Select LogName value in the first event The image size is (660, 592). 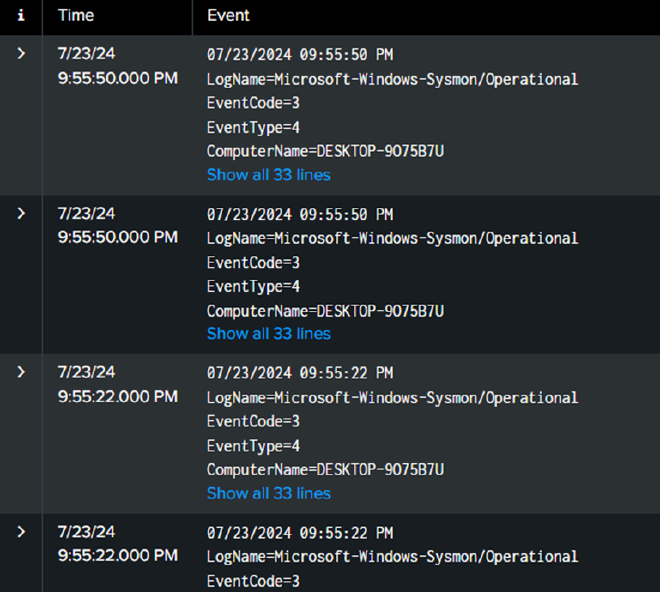(426, 79)
